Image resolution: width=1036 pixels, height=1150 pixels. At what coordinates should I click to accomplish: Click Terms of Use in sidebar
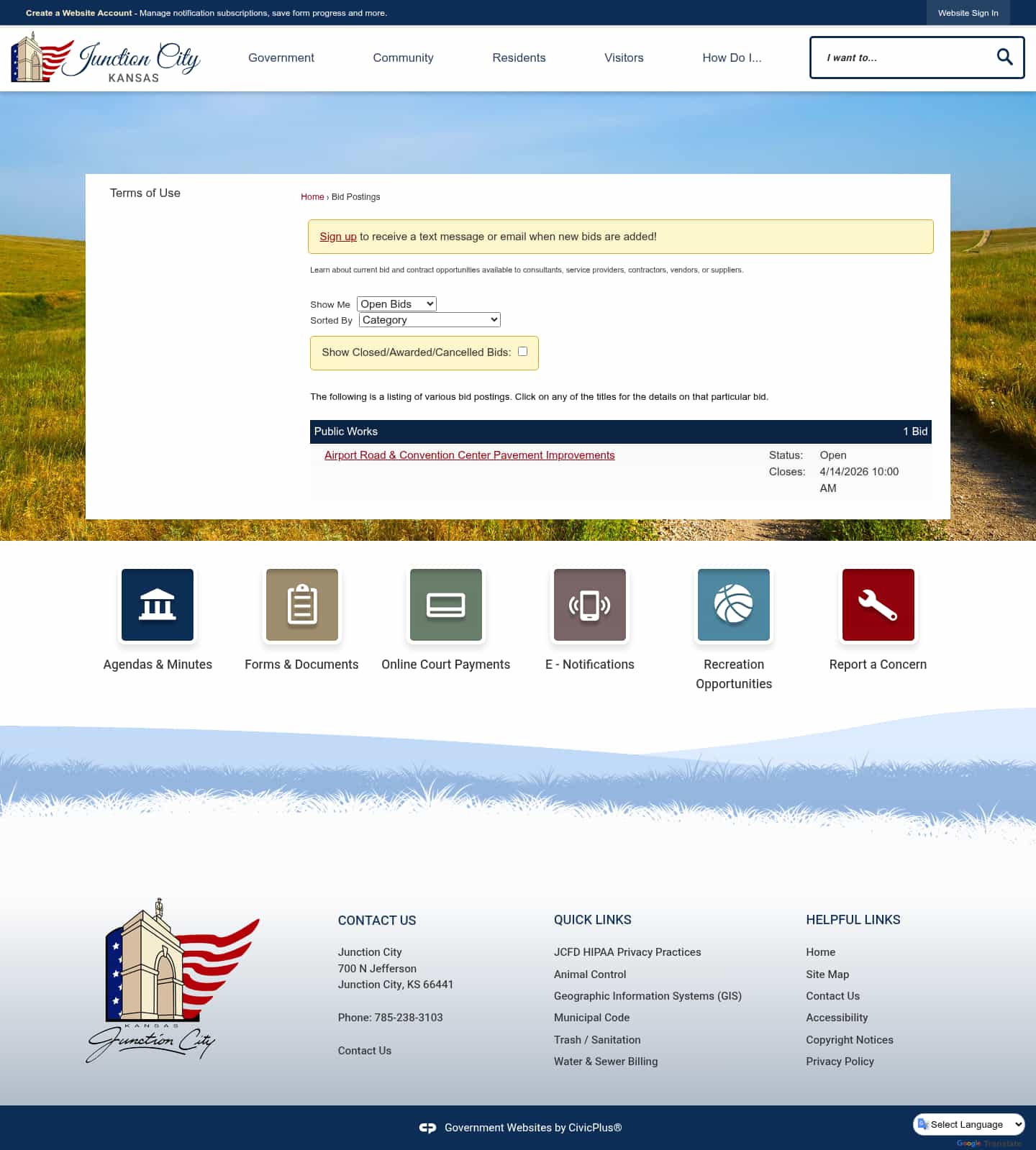point(145,193)
